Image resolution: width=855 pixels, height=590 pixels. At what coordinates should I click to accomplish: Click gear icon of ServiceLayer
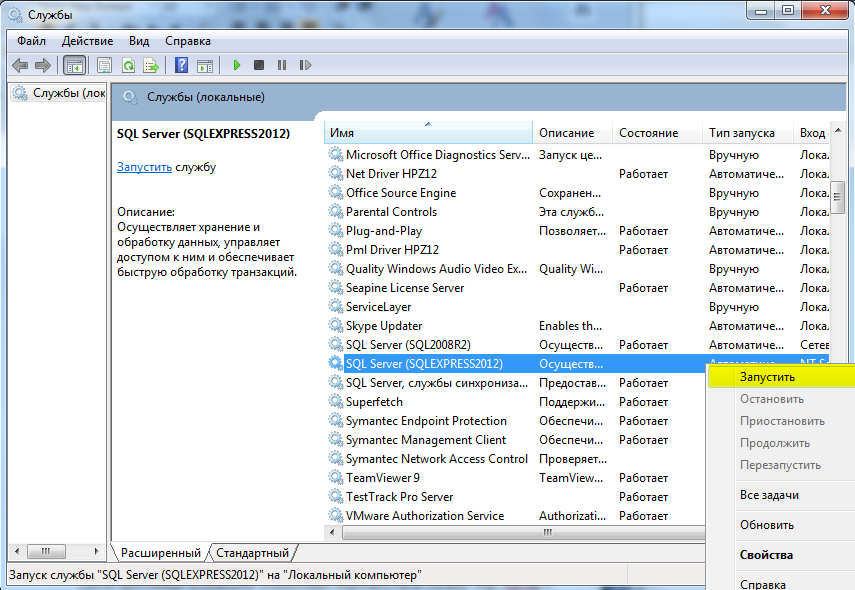(x=335, y=306)
